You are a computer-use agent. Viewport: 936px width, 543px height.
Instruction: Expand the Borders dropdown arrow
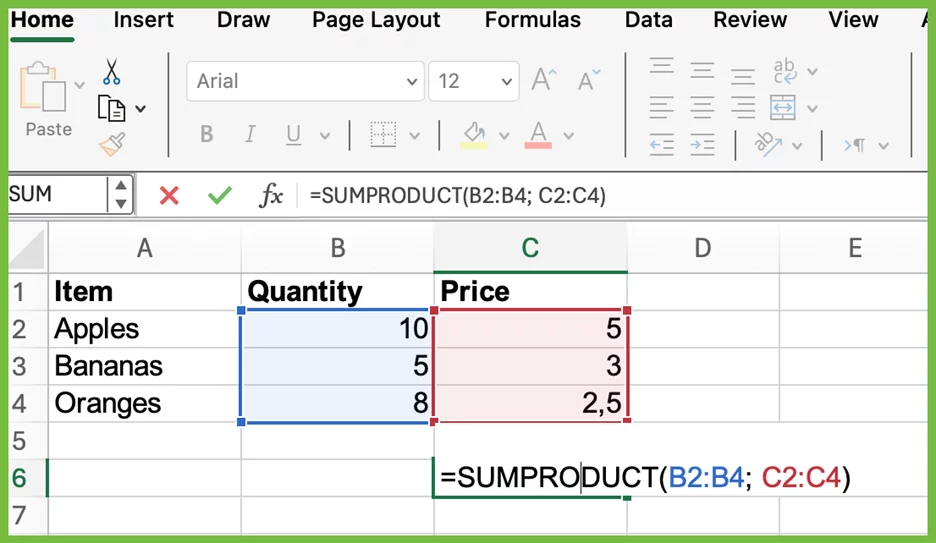[414, 136]
